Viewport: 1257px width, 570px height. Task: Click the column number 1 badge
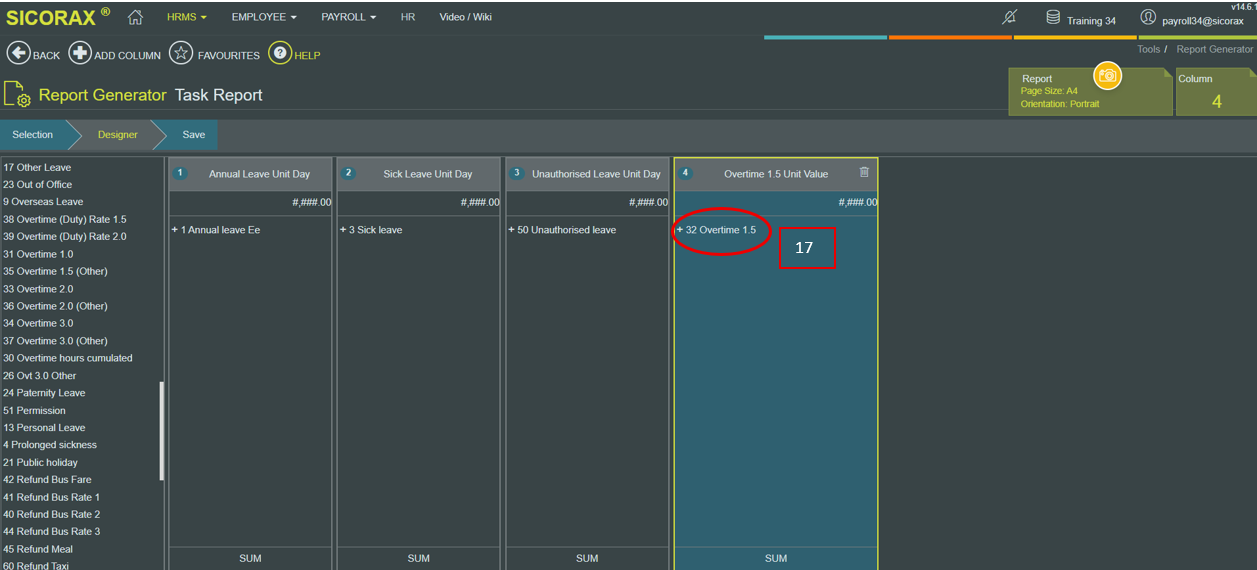pos(181,173)
